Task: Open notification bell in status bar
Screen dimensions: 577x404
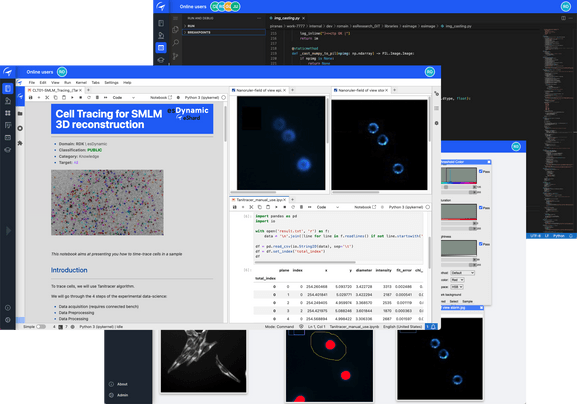Action: tap(433, 327)
